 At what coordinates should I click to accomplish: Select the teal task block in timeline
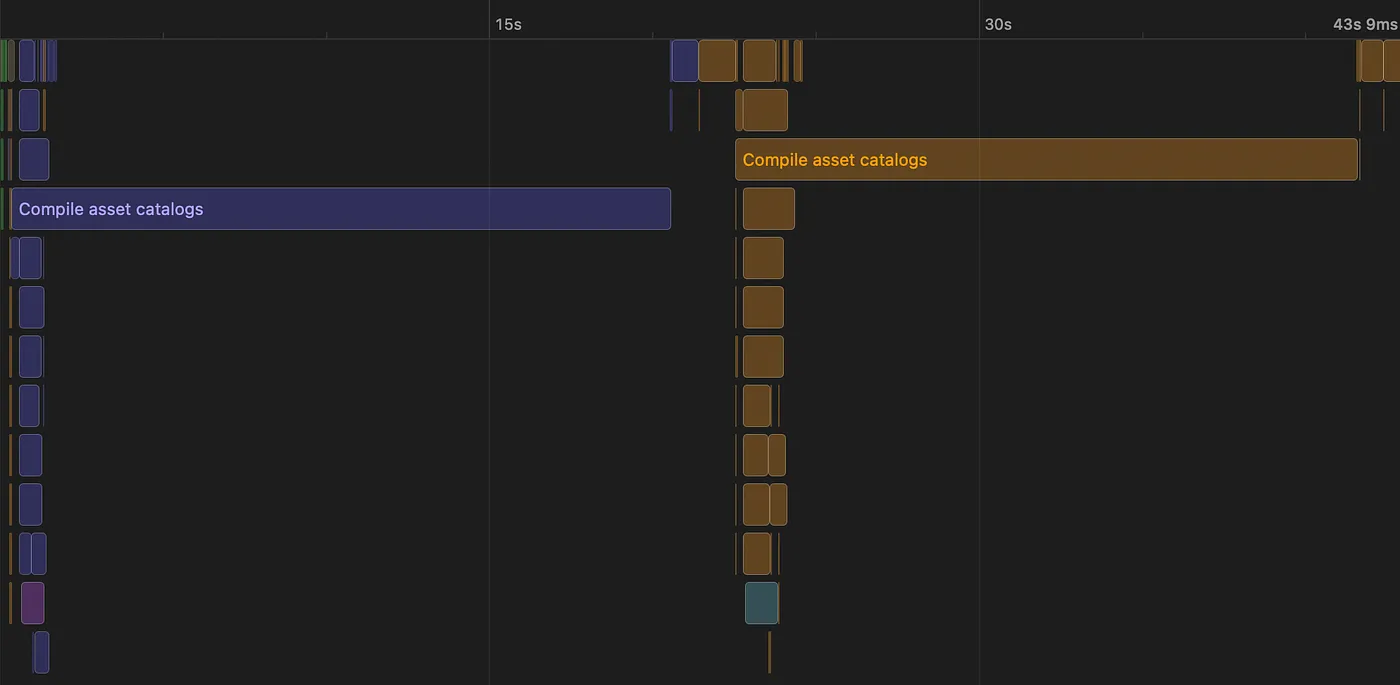[x=761, y=603]
